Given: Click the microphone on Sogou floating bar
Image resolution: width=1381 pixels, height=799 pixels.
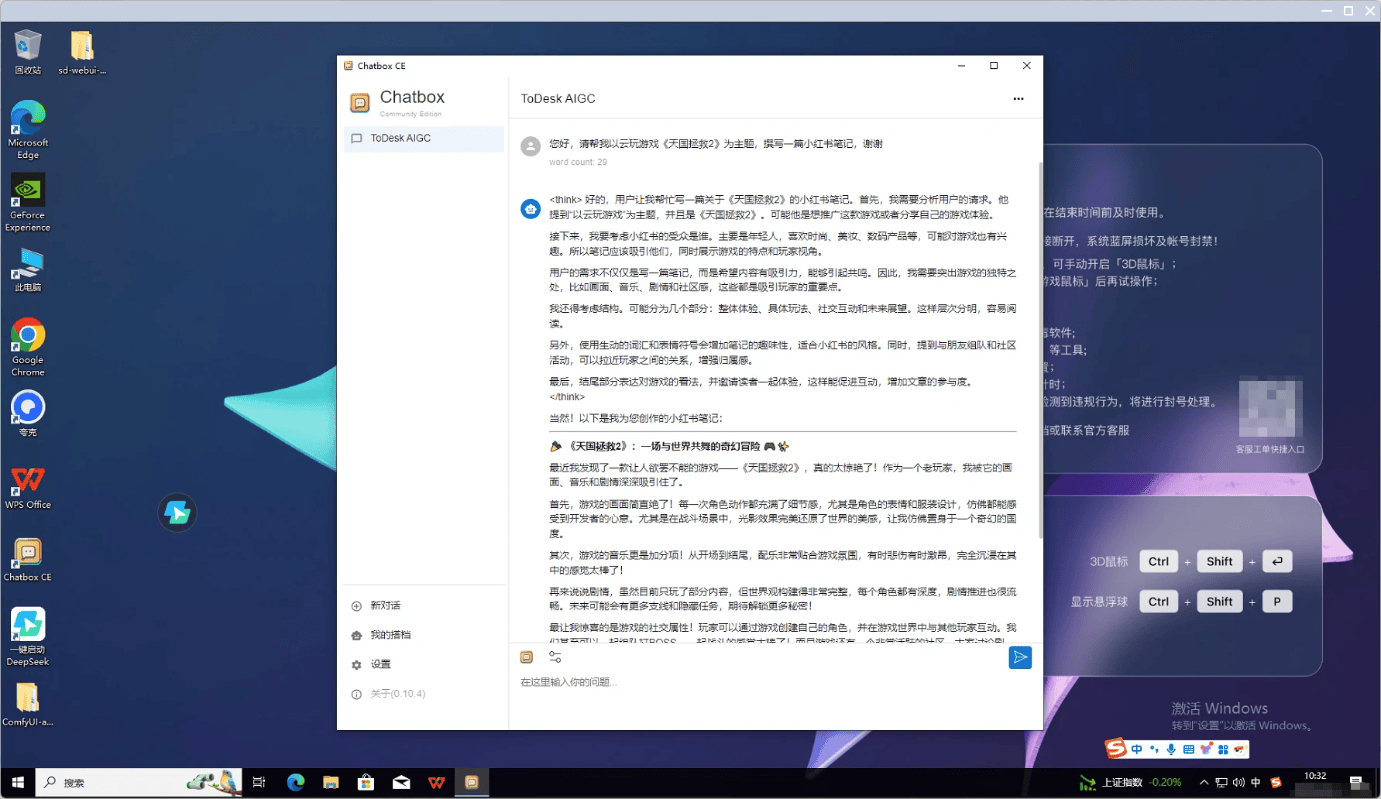Looking at the screenshot, I should [x=1171, y=749].
